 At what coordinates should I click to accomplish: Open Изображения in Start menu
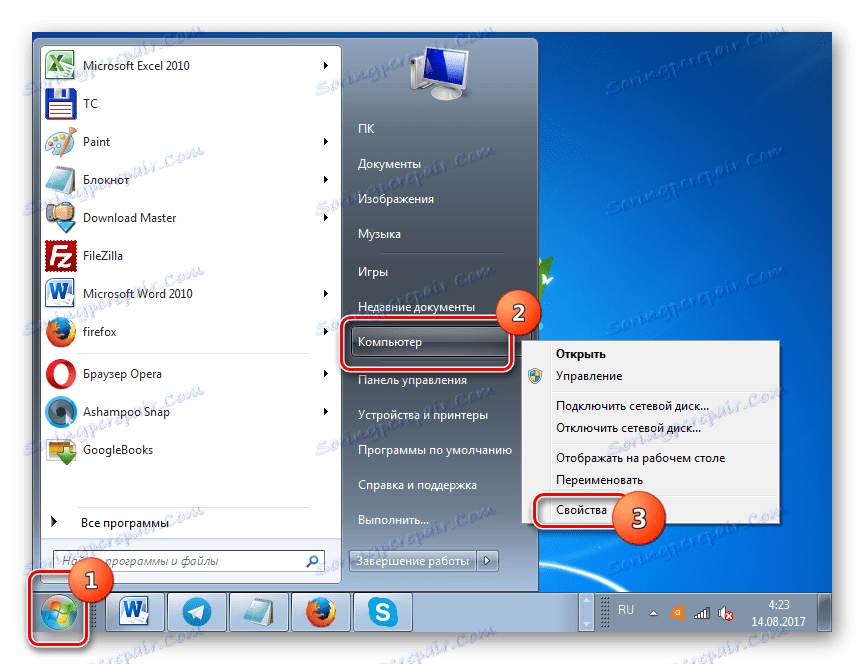tap(396, 199)
